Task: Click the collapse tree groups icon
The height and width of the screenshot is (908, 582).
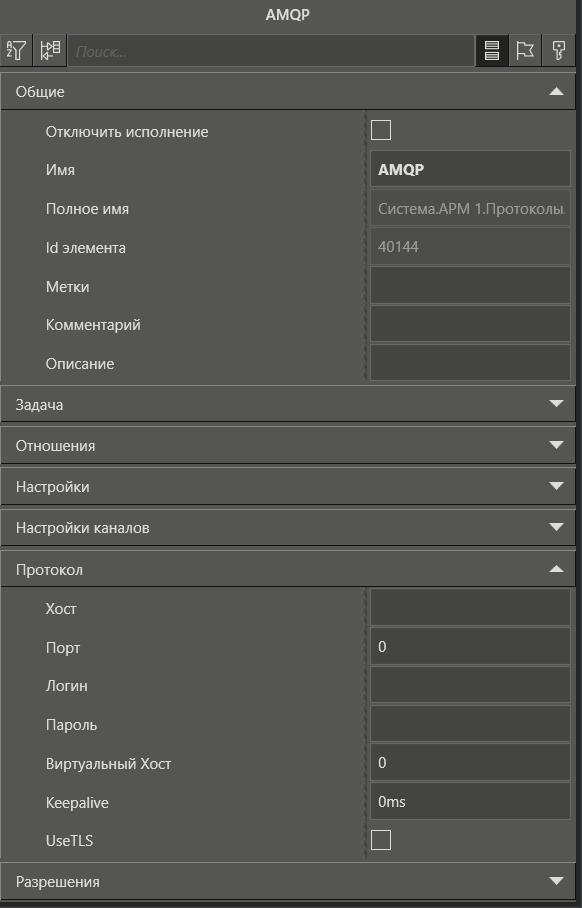Action: point(50,50)
